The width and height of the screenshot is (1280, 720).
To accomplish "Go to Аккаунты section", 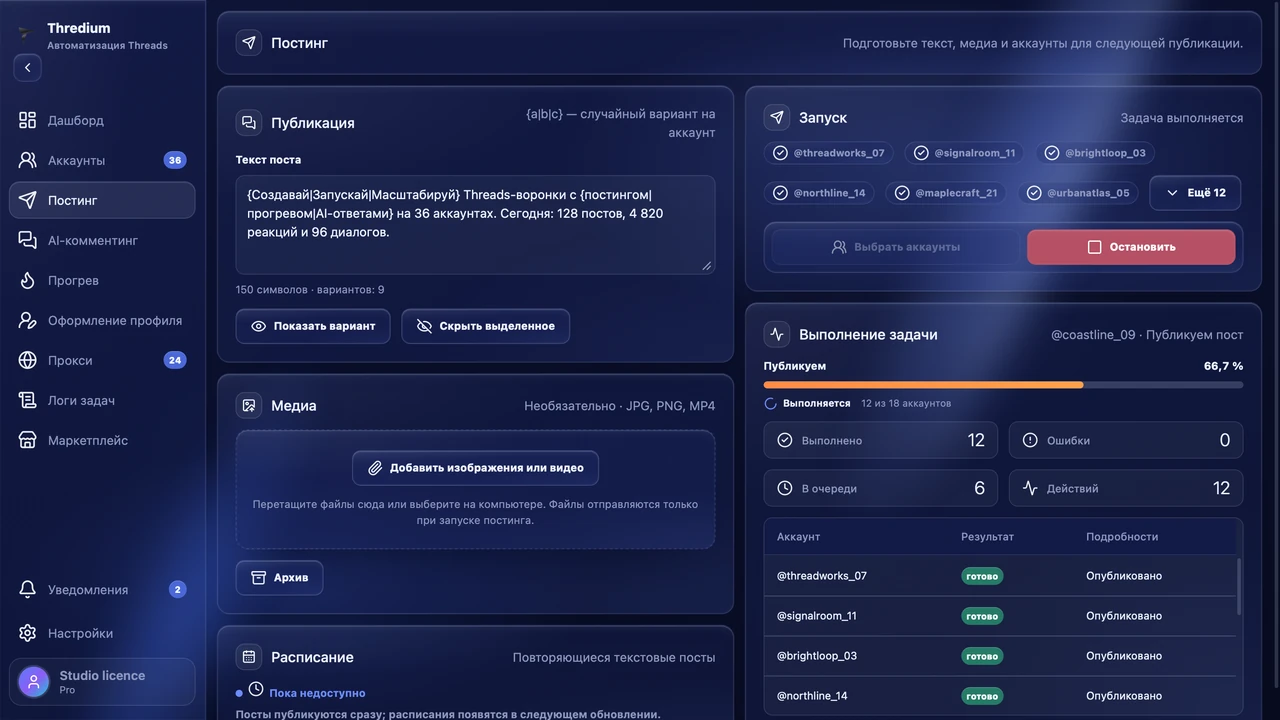I will click(102, 160).
